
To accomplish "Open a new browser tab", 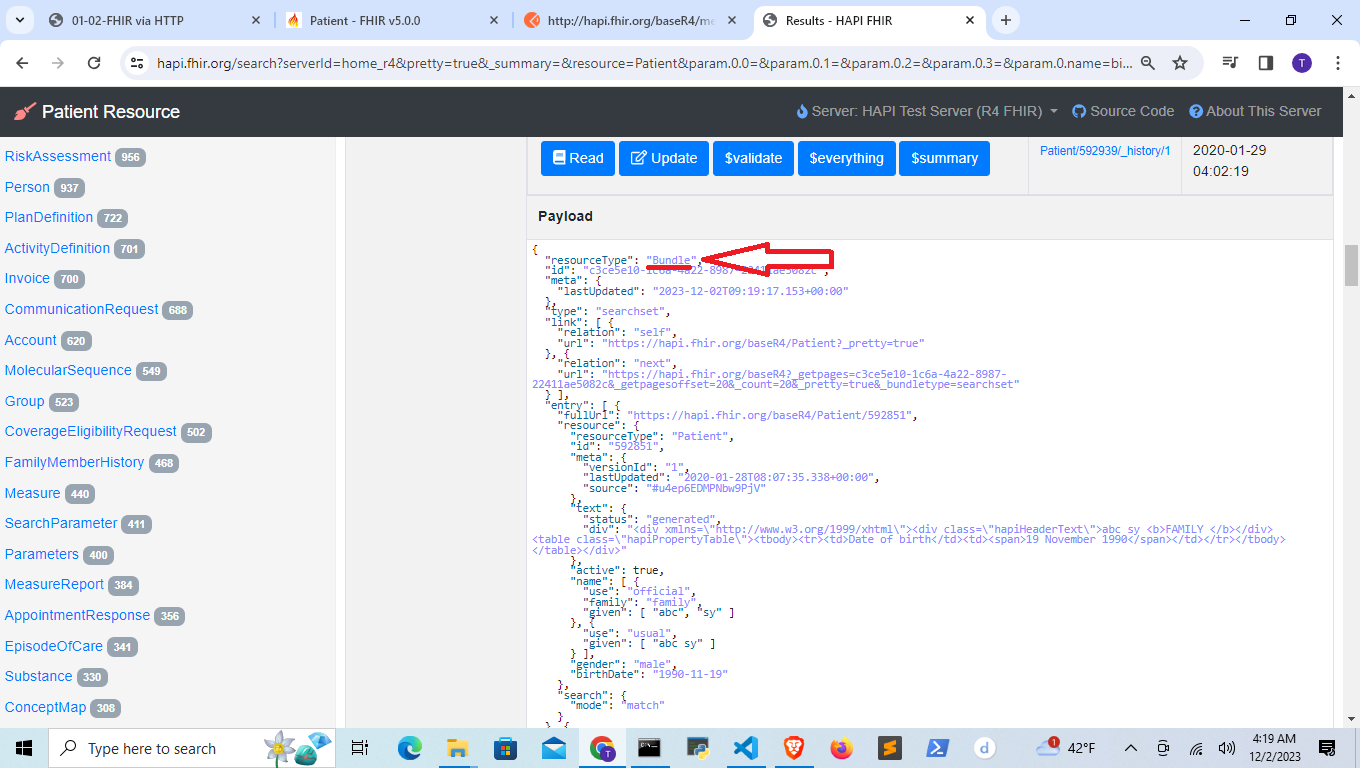I will 1006,20.
